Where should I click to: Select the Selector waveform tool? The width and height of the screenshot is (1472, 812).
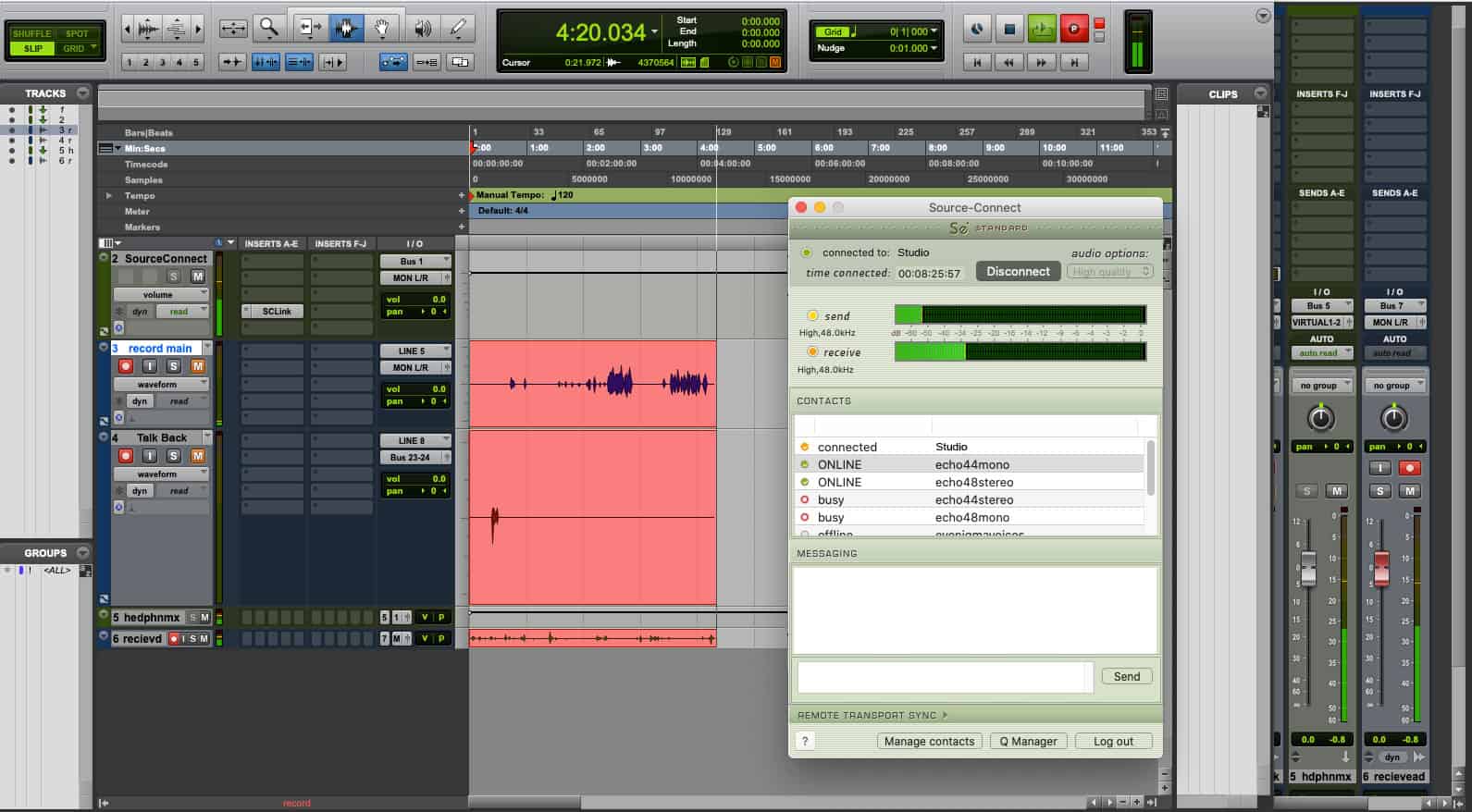(346, 29)
